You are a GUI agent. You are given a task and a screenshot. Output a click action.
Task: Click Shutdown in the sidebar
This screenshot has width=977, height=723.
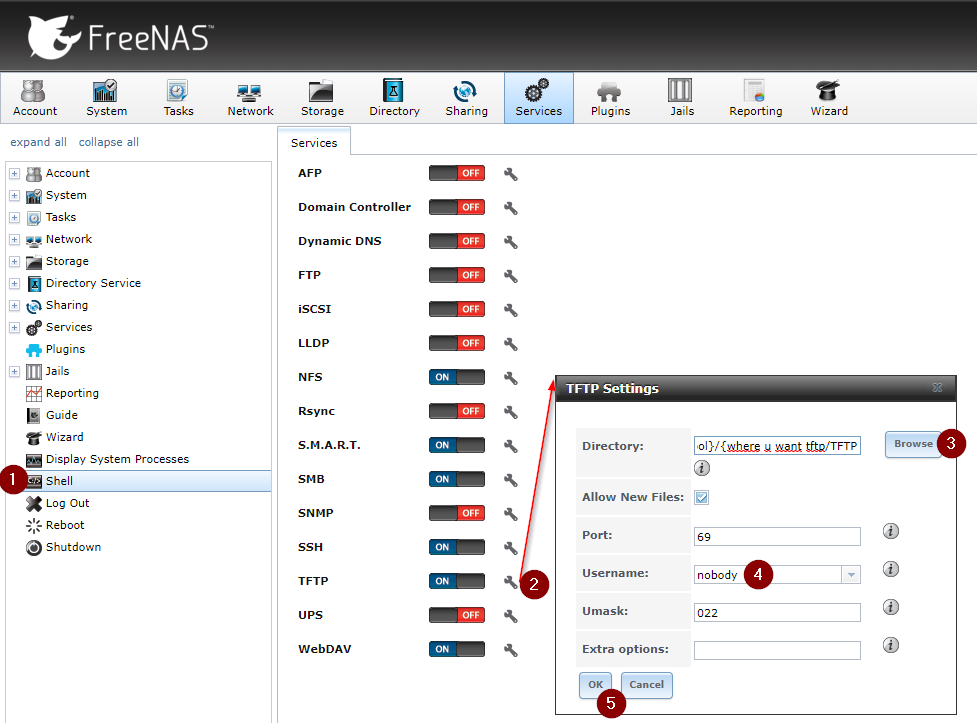tap(73, 547)
